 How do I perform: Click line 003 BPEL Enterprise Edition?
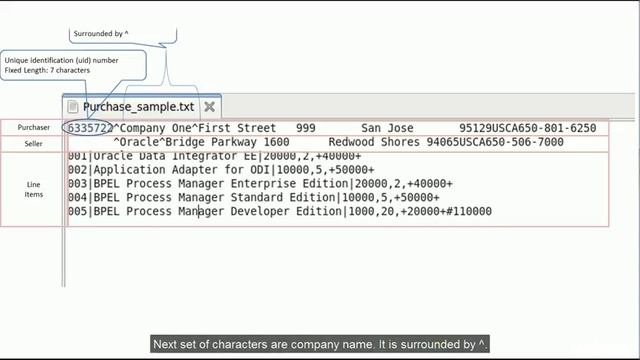tap(260, 184)
